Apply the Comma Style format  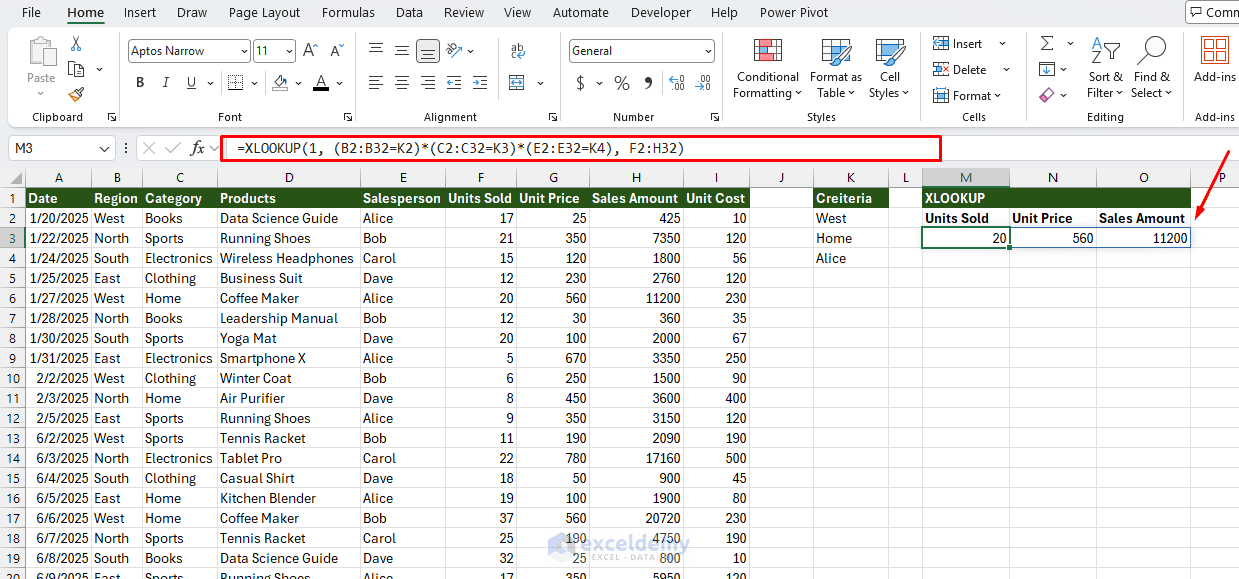click(648, 83)
